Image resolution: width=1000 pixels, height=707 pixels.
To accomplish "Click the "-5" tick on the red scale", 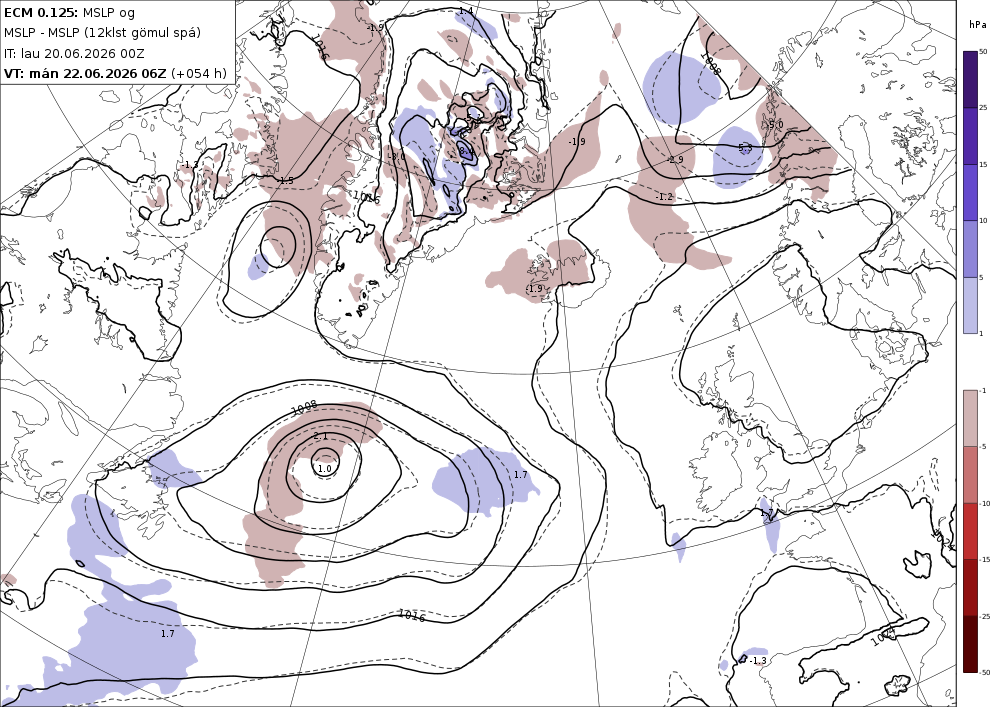I will (983, 446).
